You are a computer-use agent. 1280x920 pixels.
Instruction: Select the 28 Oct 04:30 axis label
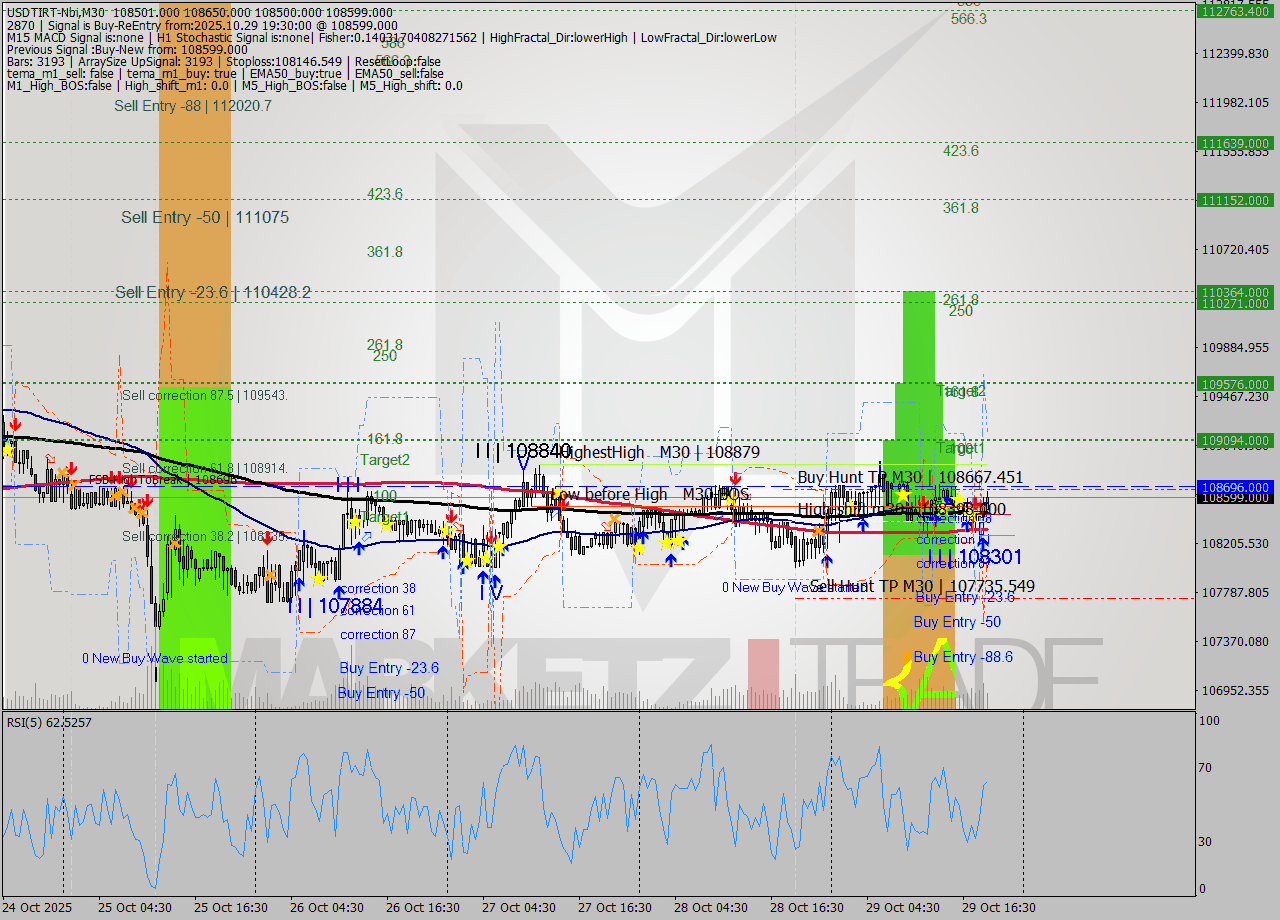(x=711, y=908)
